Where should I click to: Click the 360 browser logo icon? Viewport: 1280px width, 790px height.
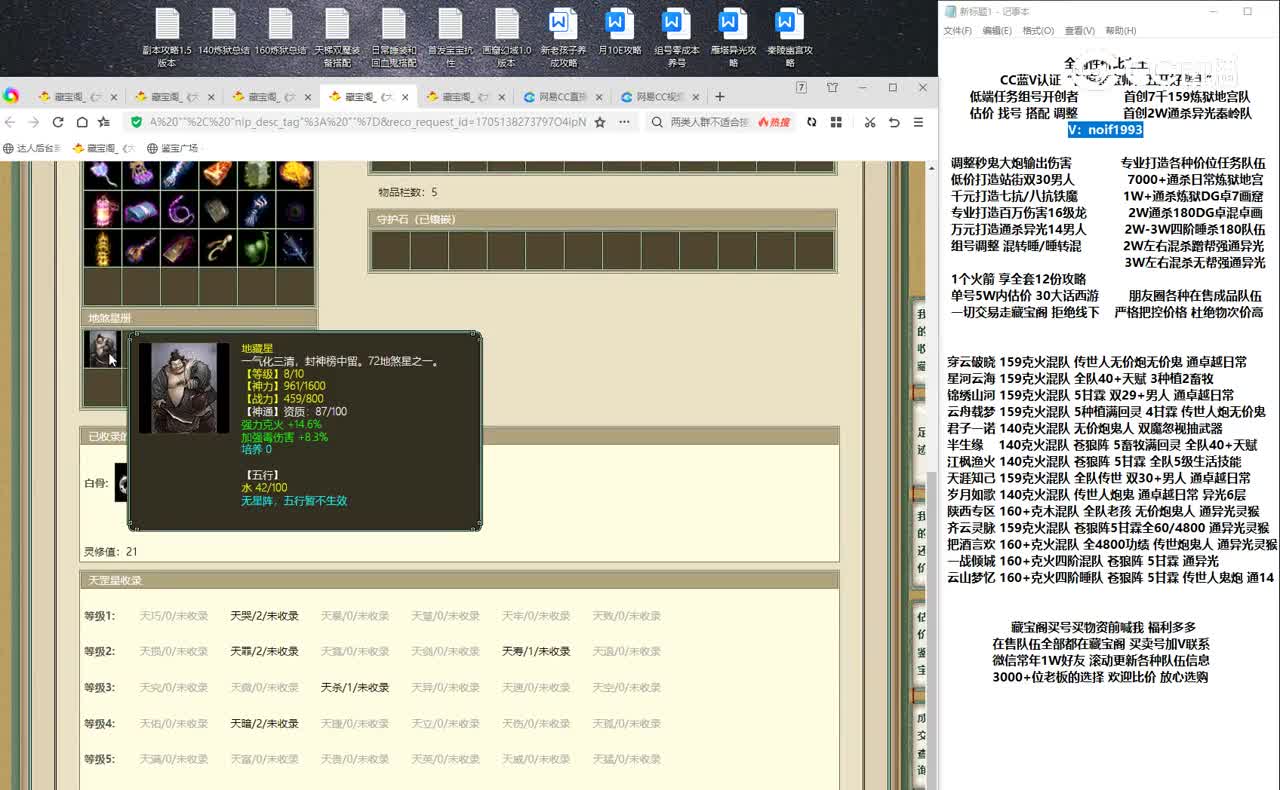[x=11, y=96]
